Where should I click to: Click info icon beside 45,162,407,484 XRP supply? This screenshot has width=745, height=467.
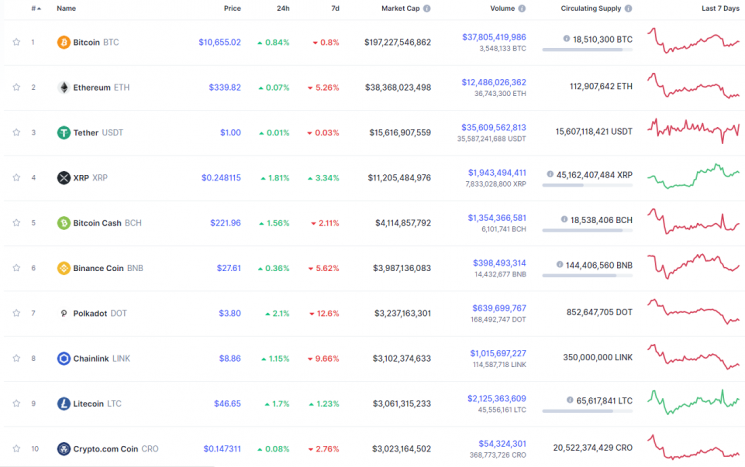(550, 174)
